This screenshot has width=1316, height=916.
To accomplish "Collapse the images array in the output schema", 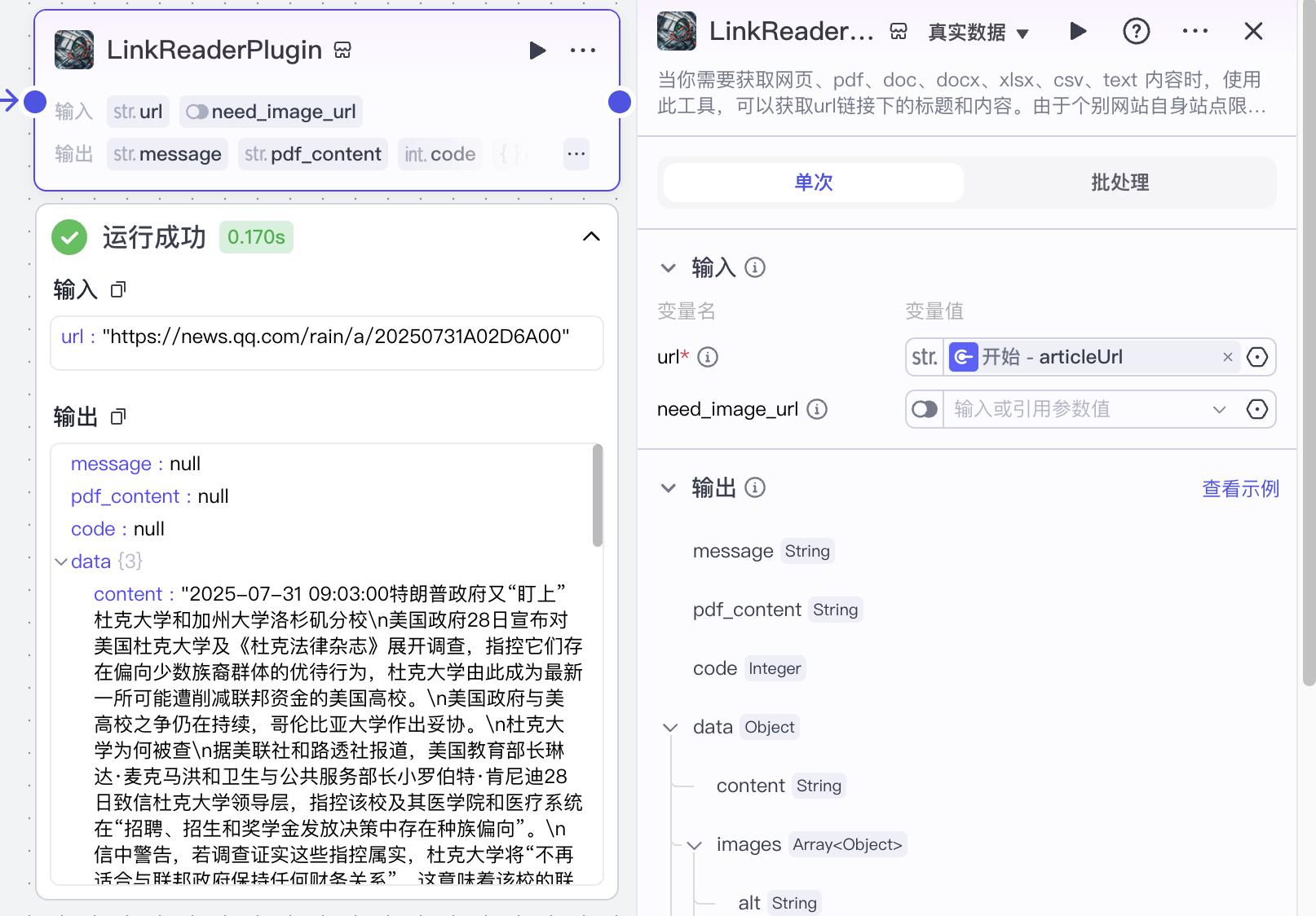I will tap(694, 845).
